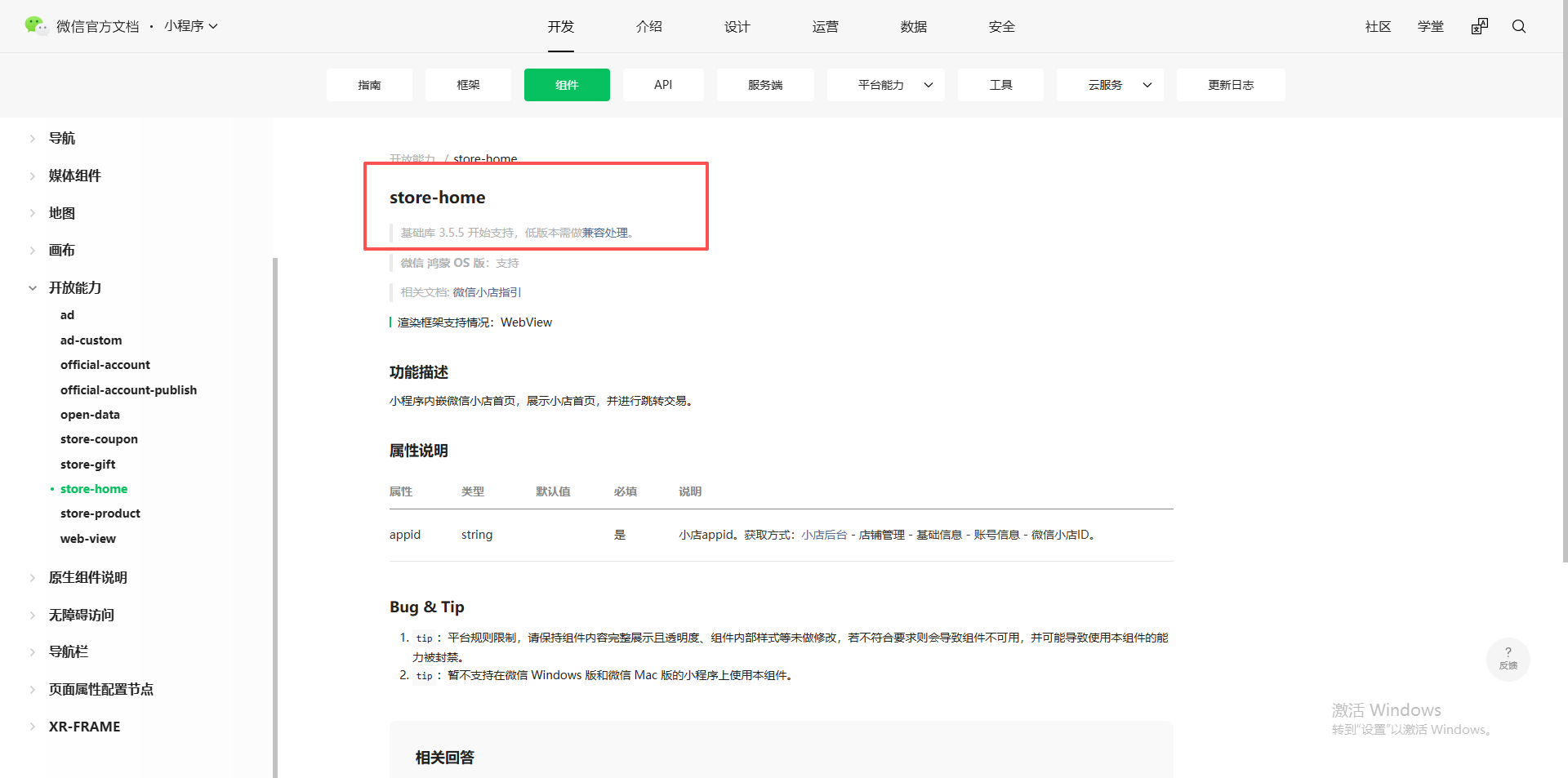Open the official-account component page
The image size is (1568, 778).
pyautogui.click(x=105, y=365)
